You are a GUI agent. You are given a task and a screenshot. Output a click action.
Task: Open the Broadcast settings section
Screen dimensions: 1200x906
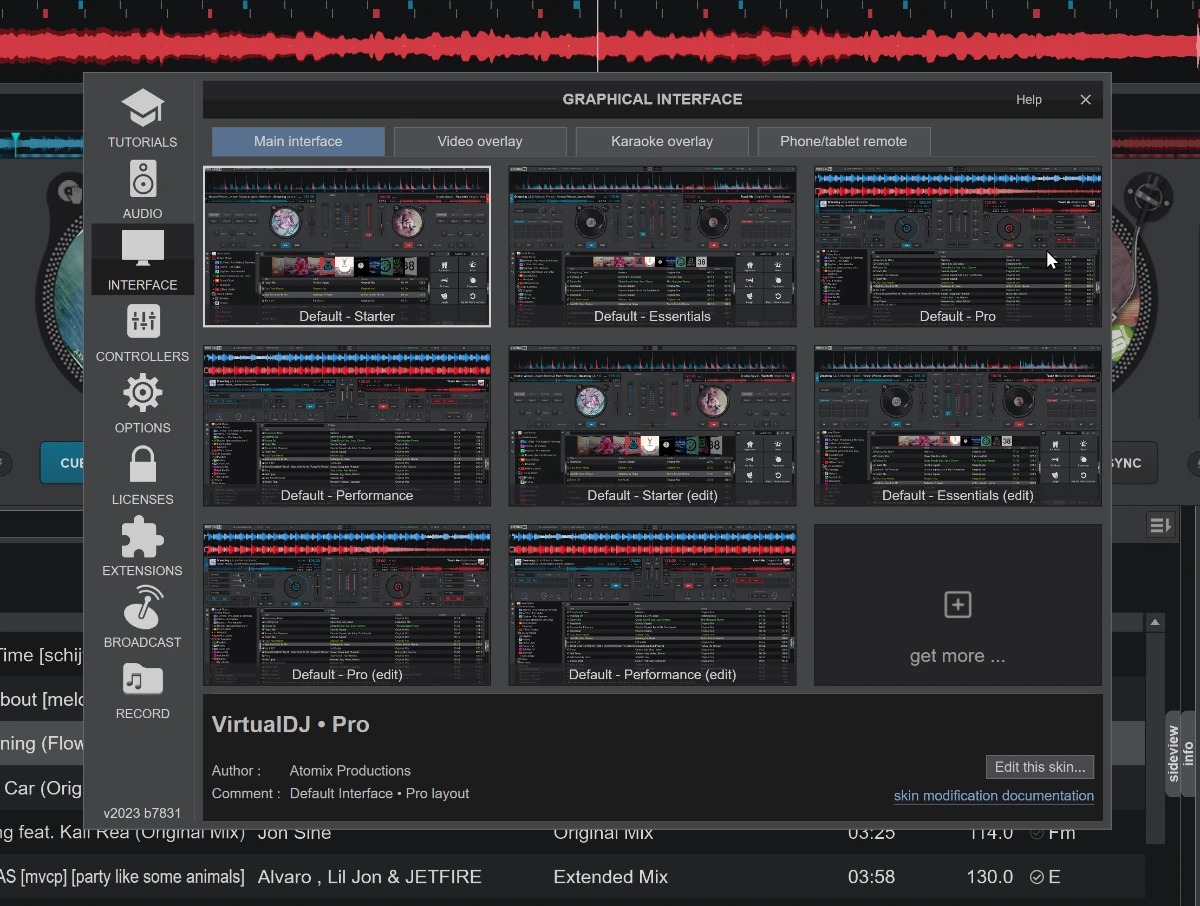click(x=142, y=618)
